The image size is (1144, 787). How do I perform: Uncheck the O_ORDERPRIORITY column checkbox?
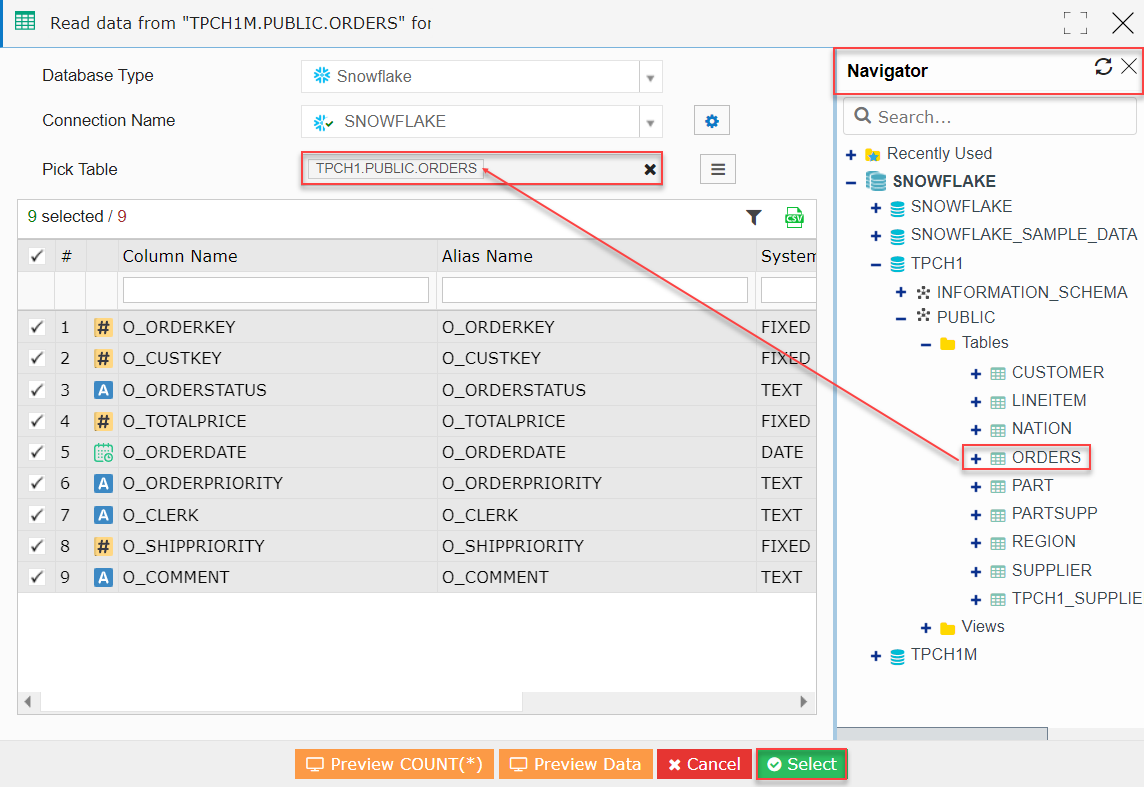click(x=36, y=483)
